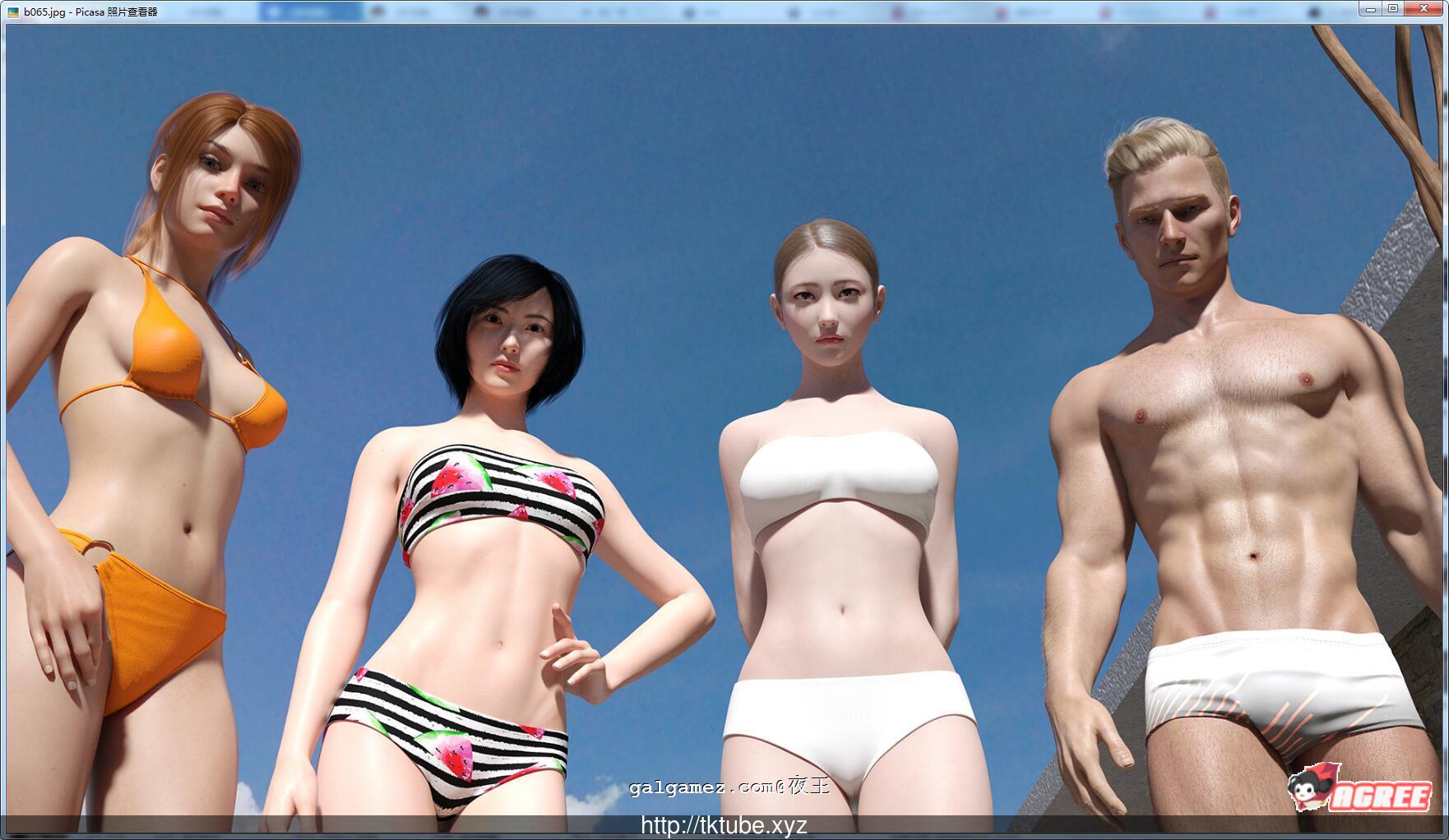
Task: Click the red AGREE logo text
Action: click(x=1380, y=796)
